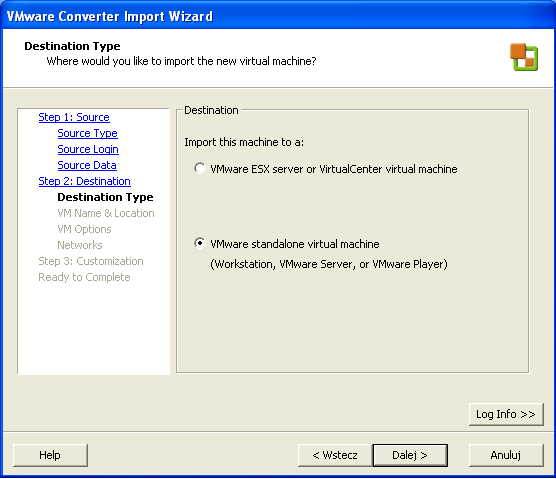Click VM Options step entry
This screenshot has width=556, height=479.
coord(84,229)
